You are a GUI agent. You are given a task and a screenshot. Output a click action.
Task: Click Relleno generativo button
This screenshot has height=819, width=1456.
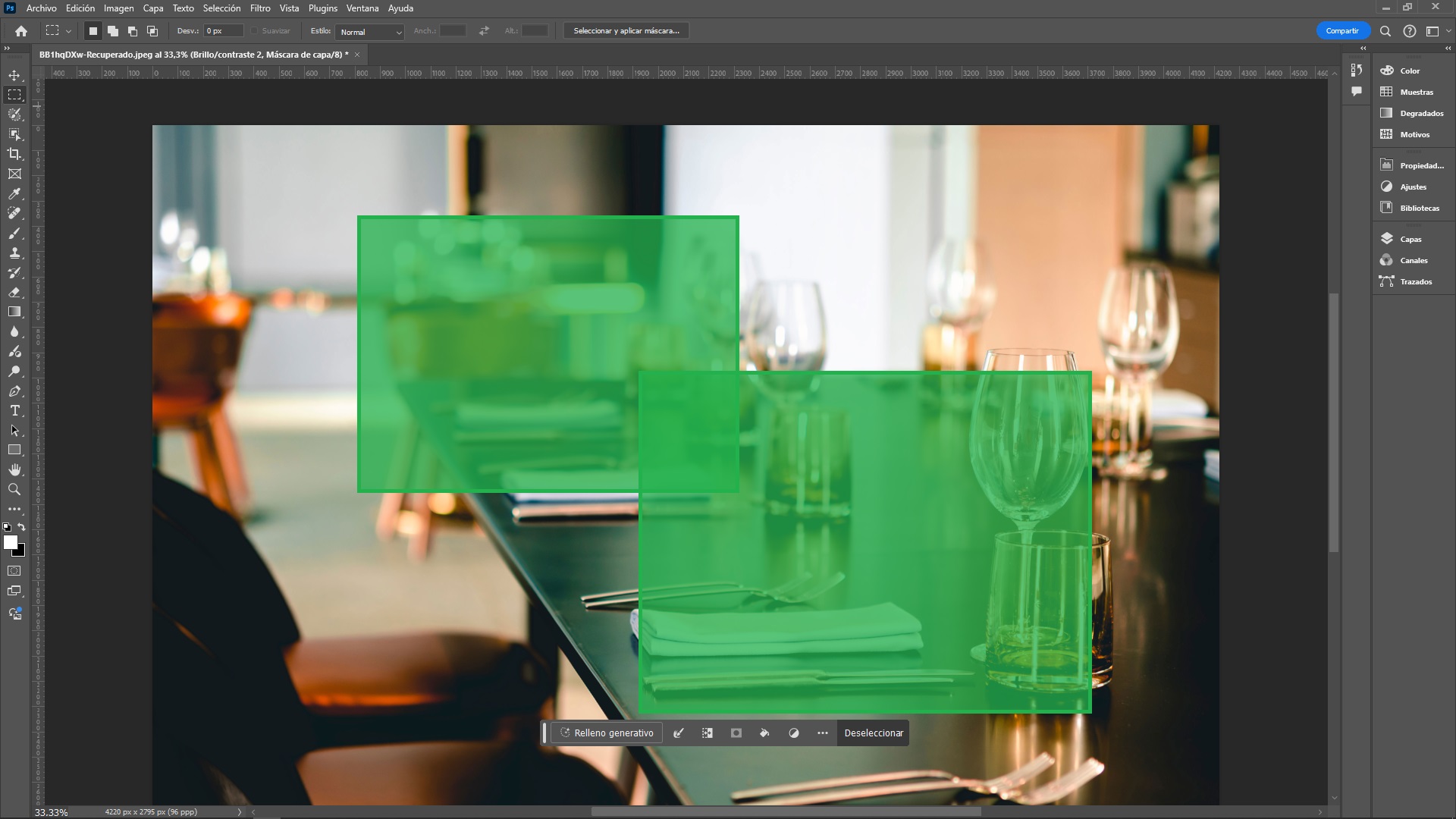click(607, 733)
